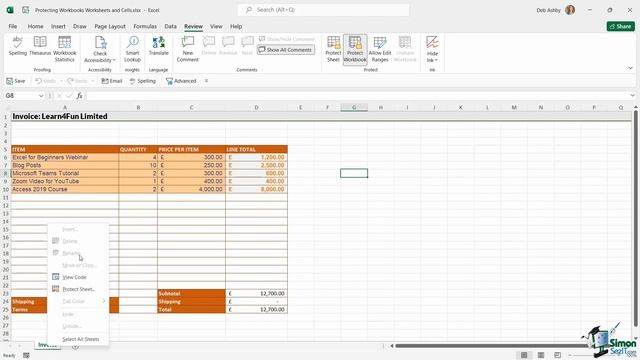Click the green Share button
Screen dimensions: 640x360
620,26
